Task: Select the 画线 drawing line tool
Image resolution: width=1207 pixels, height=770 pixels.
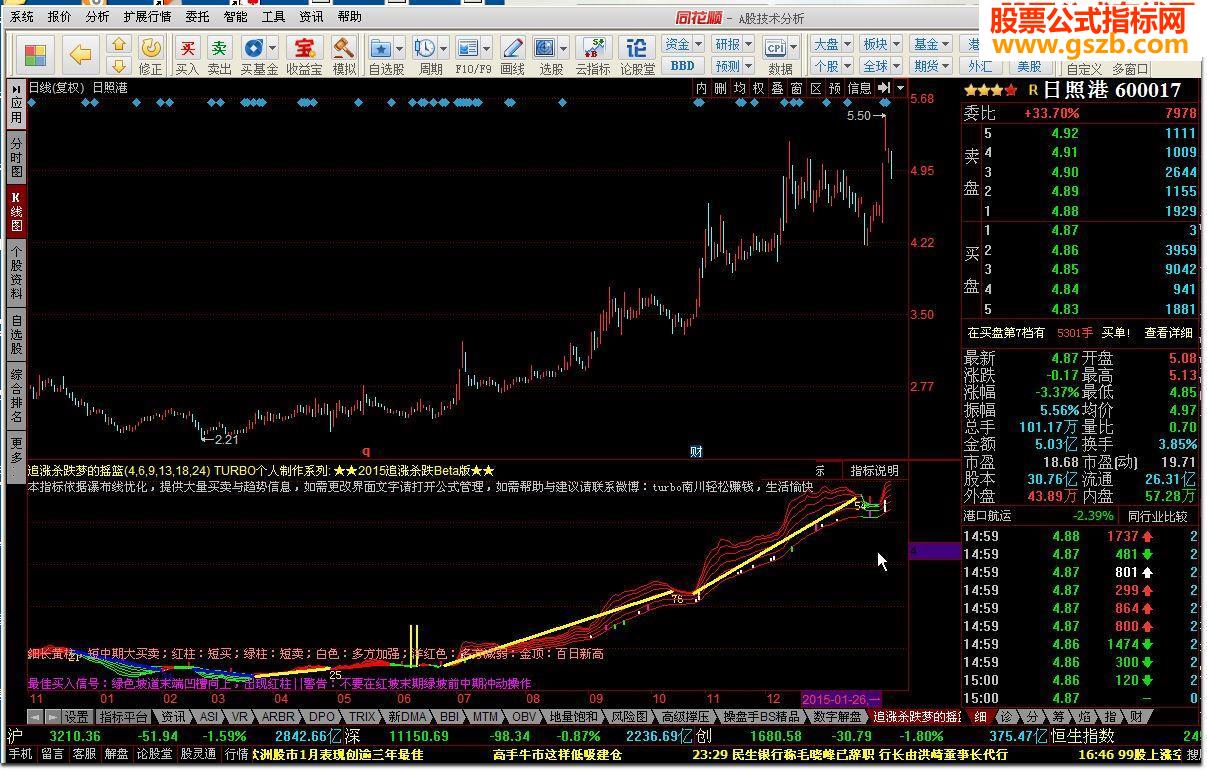Action: (512, 55)
